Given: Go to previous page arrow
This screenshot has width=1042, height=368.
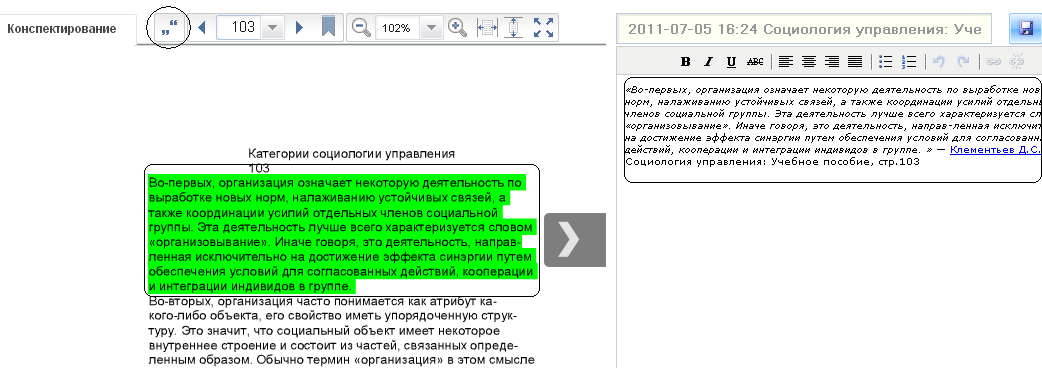Looking at the screenshot, I should click(x=203, y=27).
